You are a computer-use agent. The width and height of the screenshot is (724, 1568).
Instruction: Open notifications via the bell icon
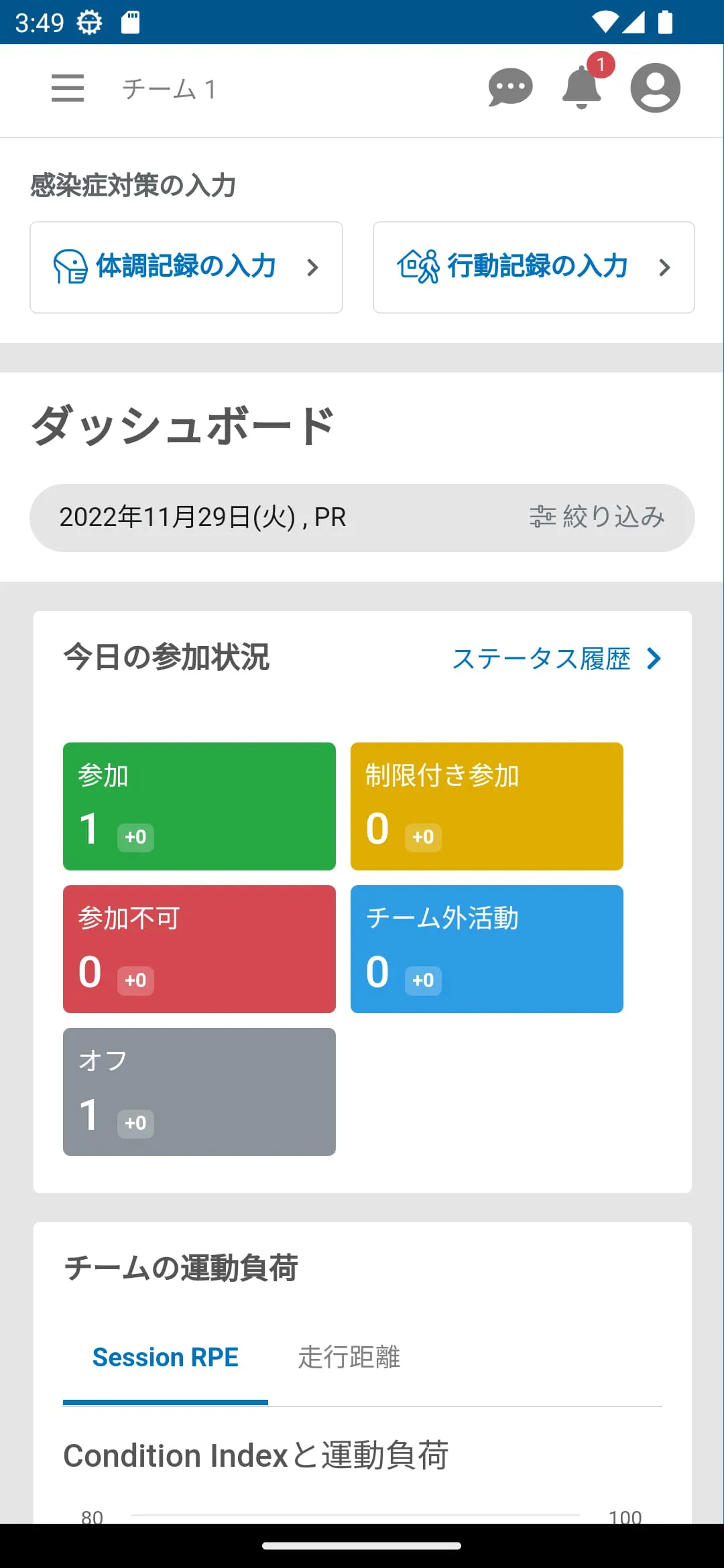coord(581,90)
